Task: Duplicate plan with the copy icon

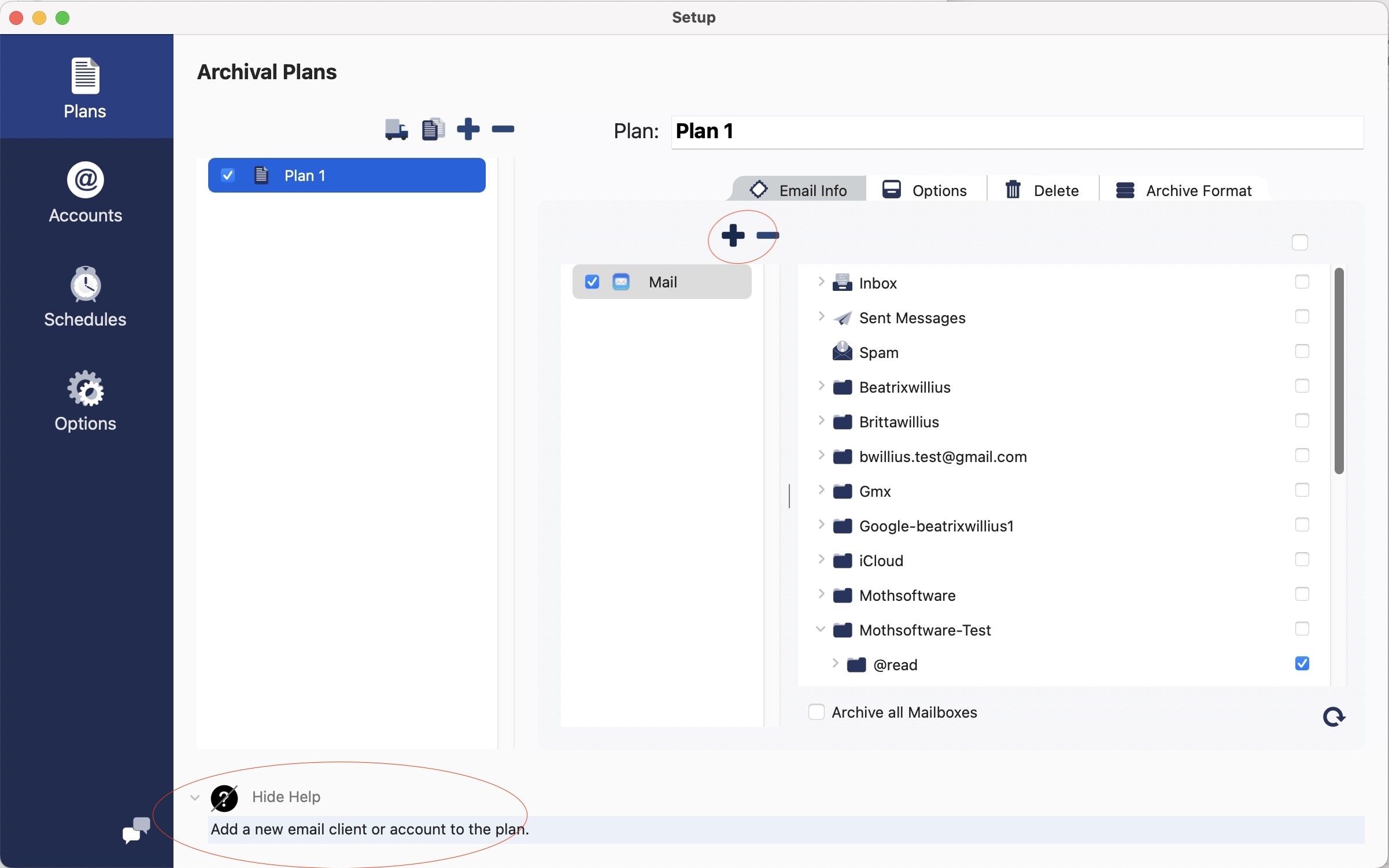Action: [433, 130]
